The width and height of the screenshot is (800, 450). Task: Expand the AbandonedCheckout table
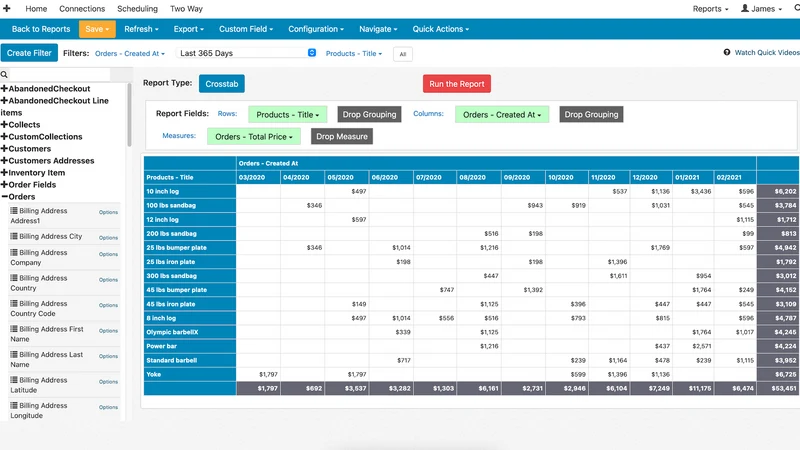4,89
